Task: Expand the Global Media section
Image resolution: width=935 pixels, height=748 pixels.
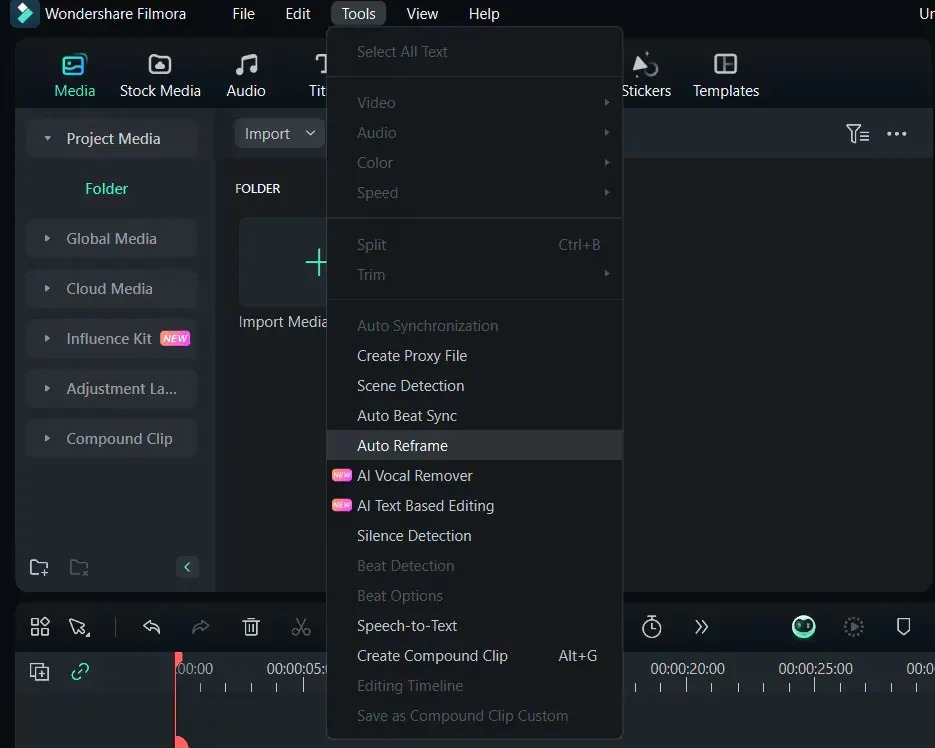Action: pyautogui.click(x=47, y=239)
